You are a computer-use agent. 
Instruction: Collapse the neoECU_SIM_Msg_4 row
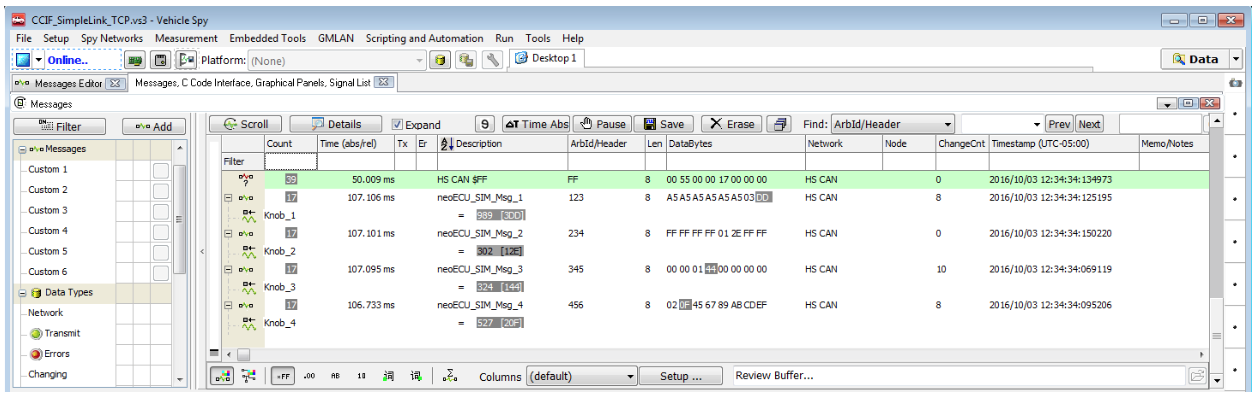[229, 305]
